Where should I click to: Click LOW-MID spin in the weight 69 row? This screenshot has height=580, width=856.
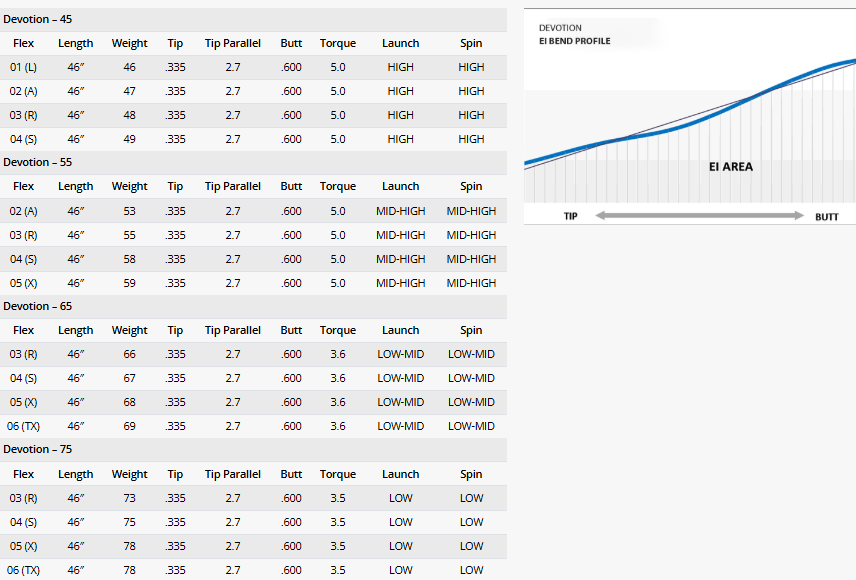tap(471, 426)
